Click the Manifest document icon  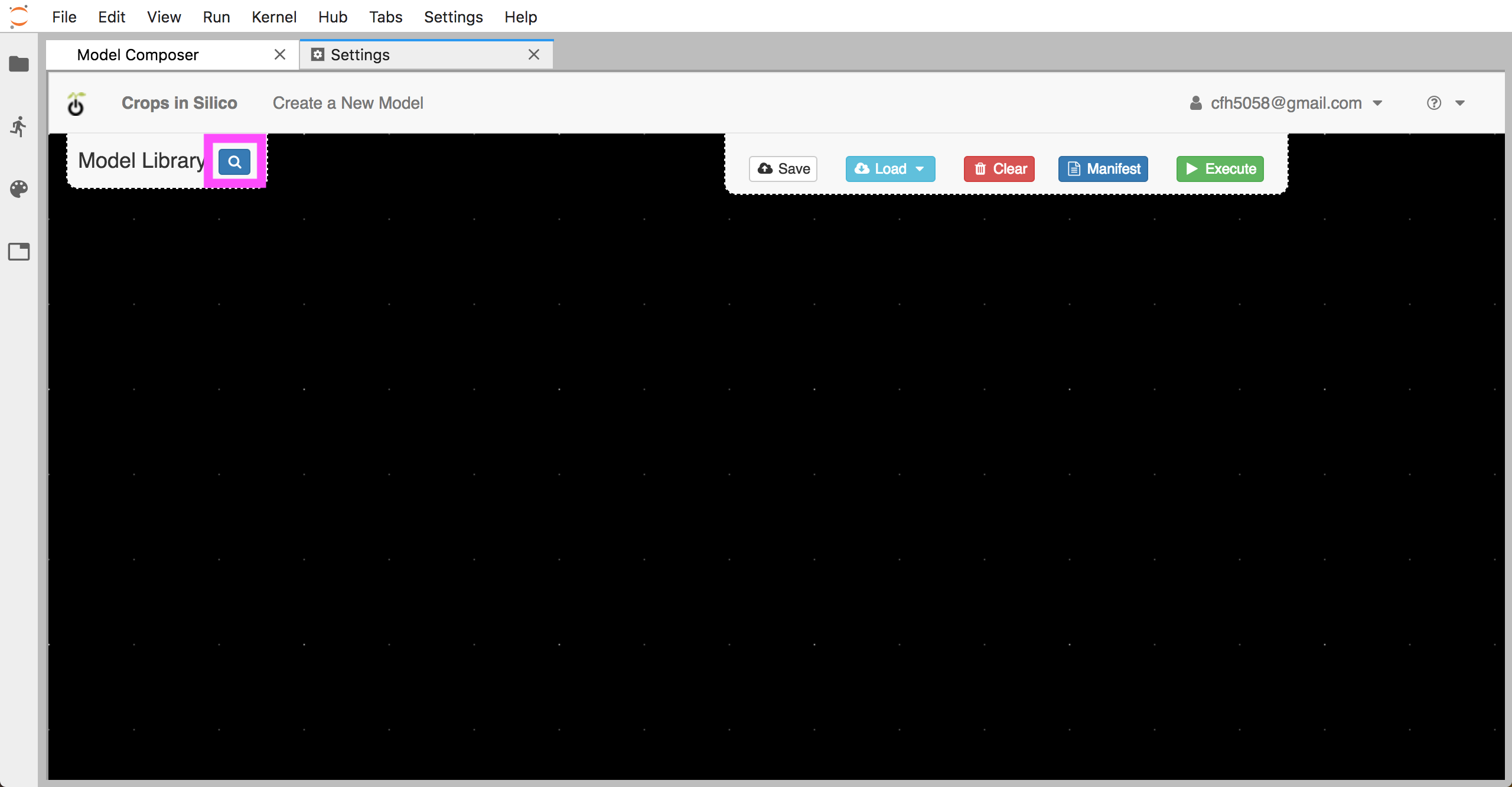click(1074, 168)
